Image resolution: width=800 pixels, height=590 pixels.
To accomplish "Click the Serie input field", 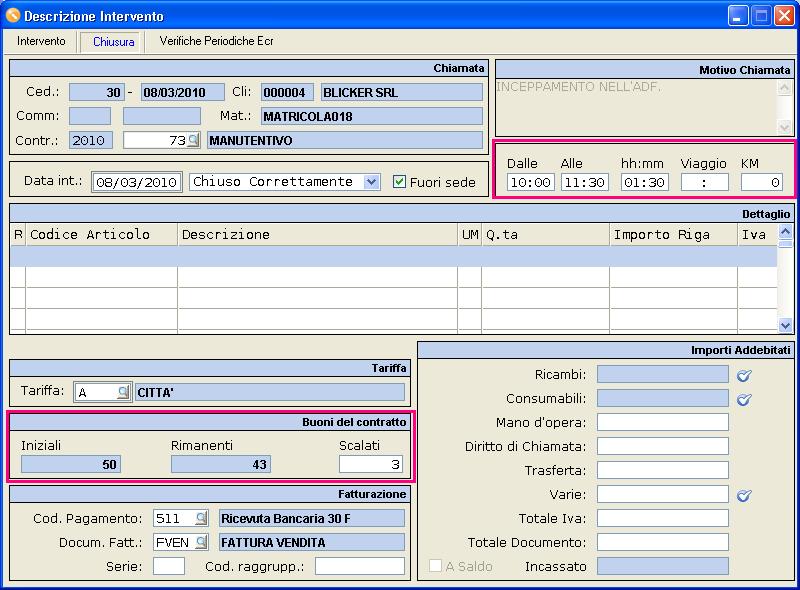I will [x=169, y=566].
